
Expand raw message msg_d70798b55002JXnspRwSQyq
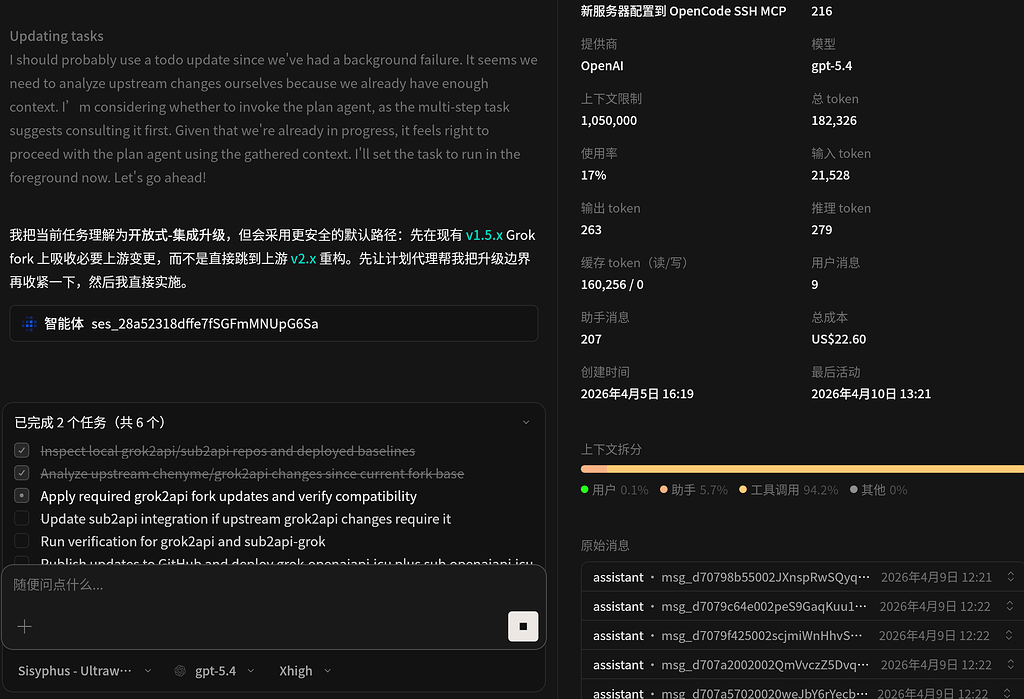pos(802,577)
